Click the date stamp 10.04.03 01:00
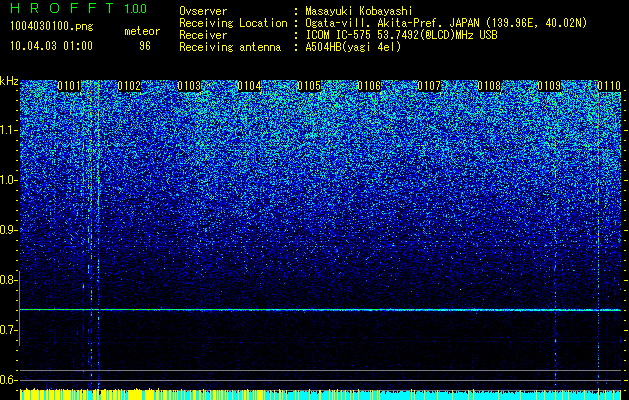Image resolution: width=629 pixels, height=400 pixels. click(x=51, y=46)
